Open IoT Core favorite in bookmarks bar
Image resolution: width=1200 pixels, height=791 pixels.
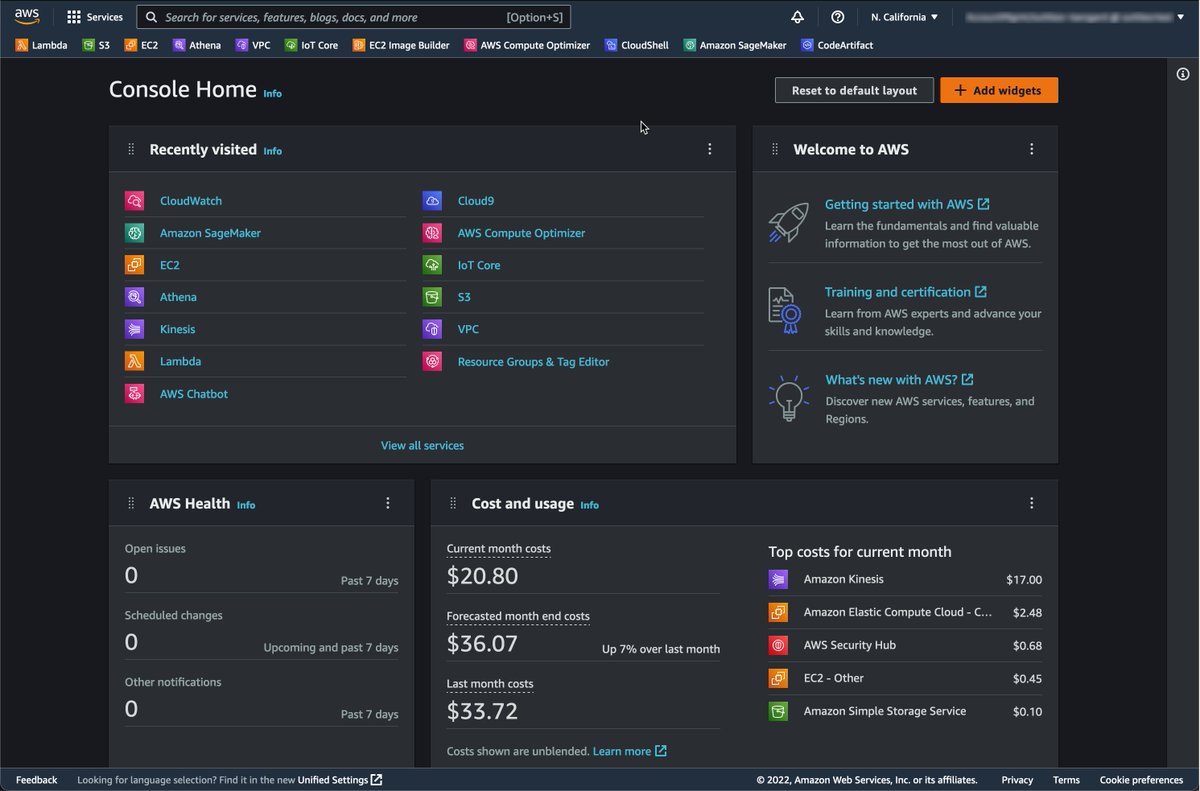pyautogui.click(x=311, y=45)
